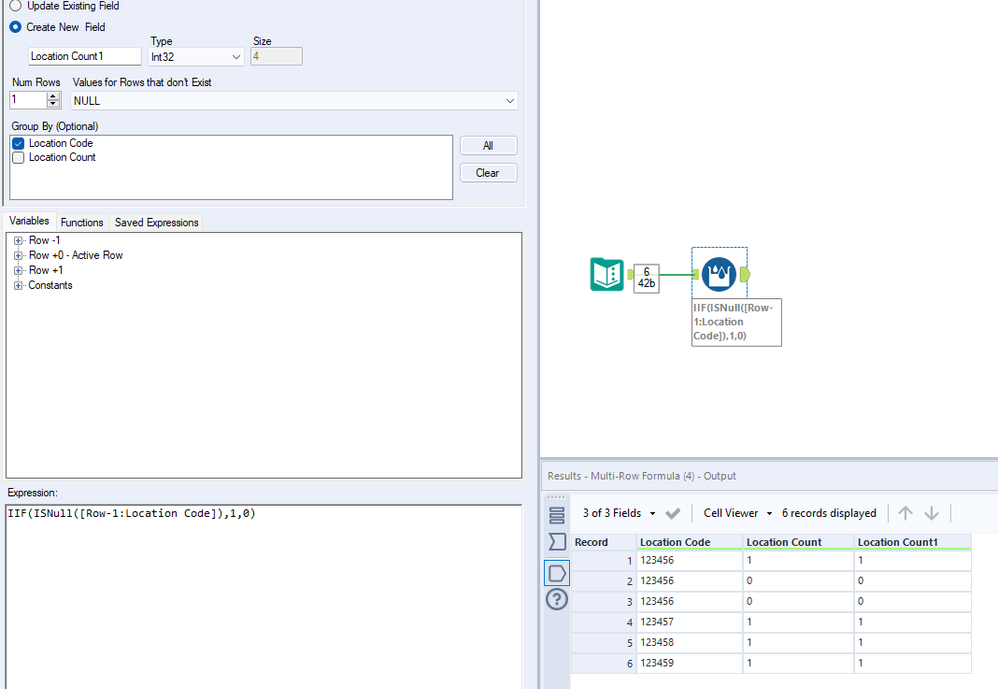
Task: Switch to the Functions tab
Action: point(82,222)
